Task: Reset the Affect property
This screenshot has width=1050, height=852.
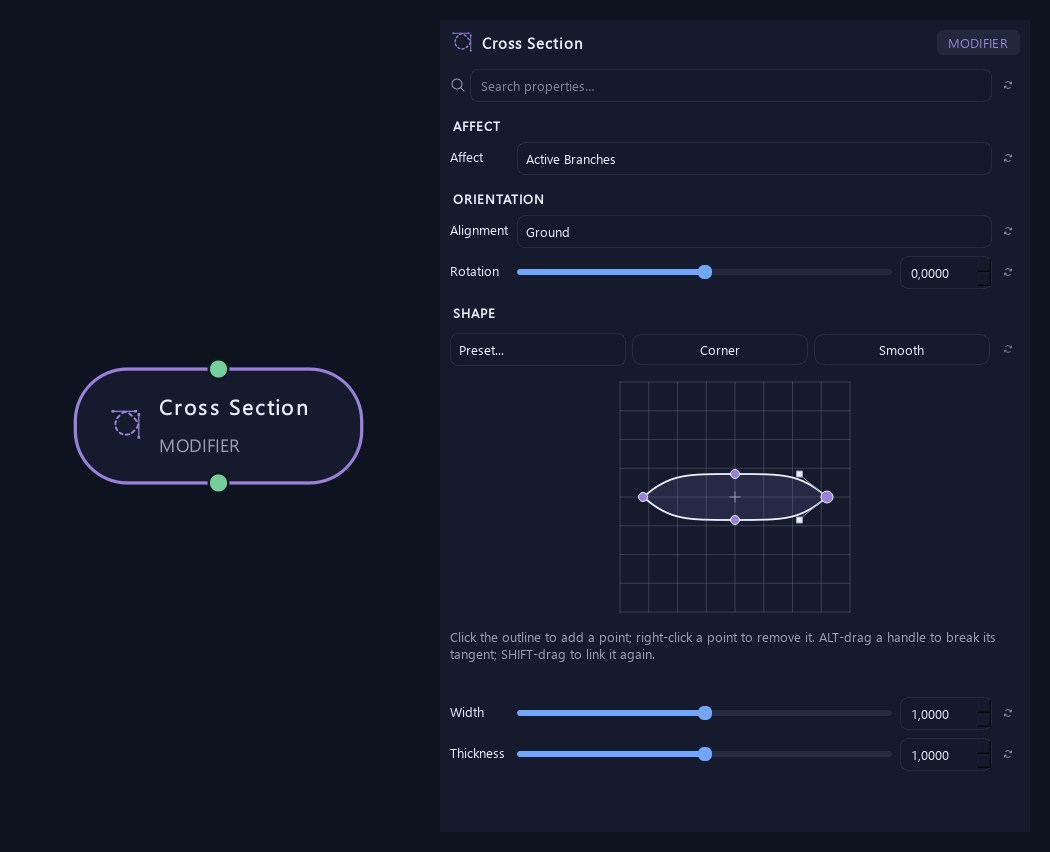Action: click(x=1008, y=158)
